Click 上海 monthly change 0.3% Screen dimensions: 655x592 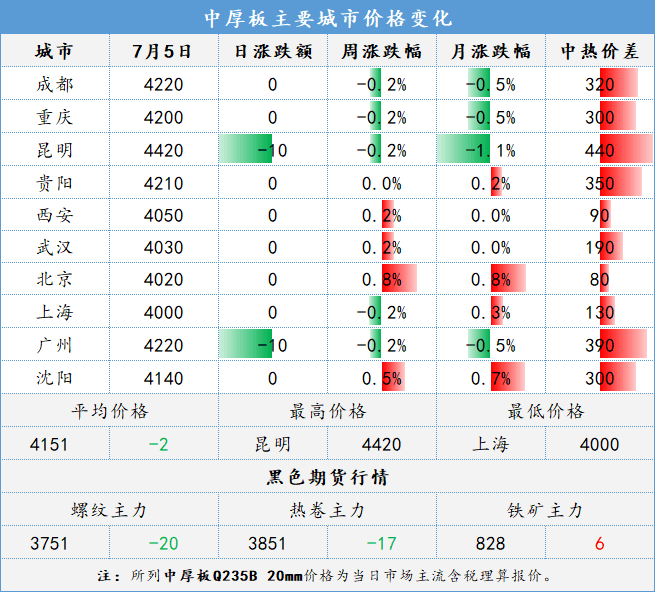[491, 313]
